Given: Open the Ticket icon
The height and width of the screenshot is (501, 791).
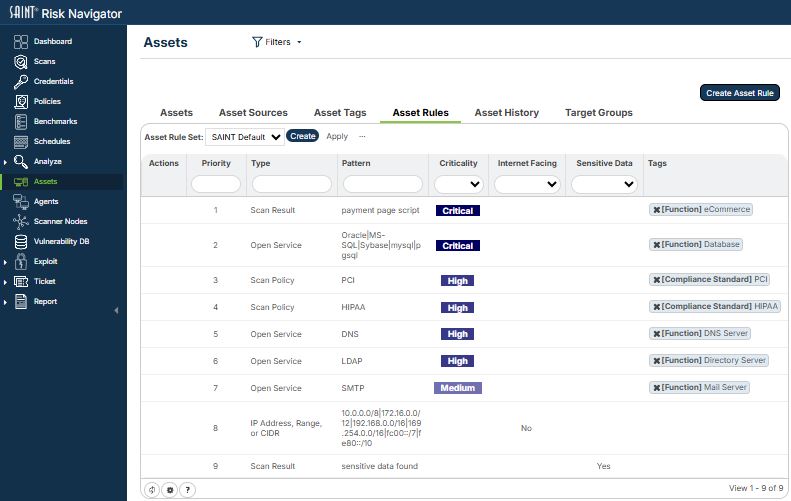Looking at the screenshot, I should [x=21, y=282].
